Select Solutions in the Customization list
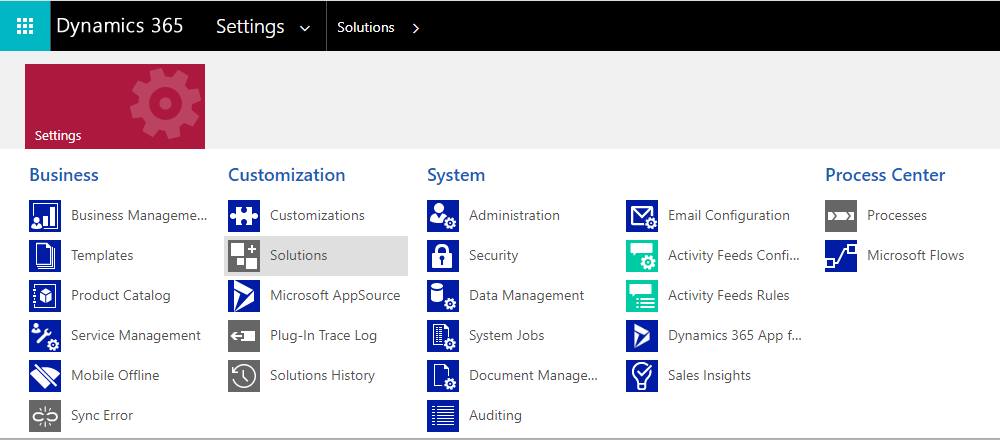 [x=298, y=256]
